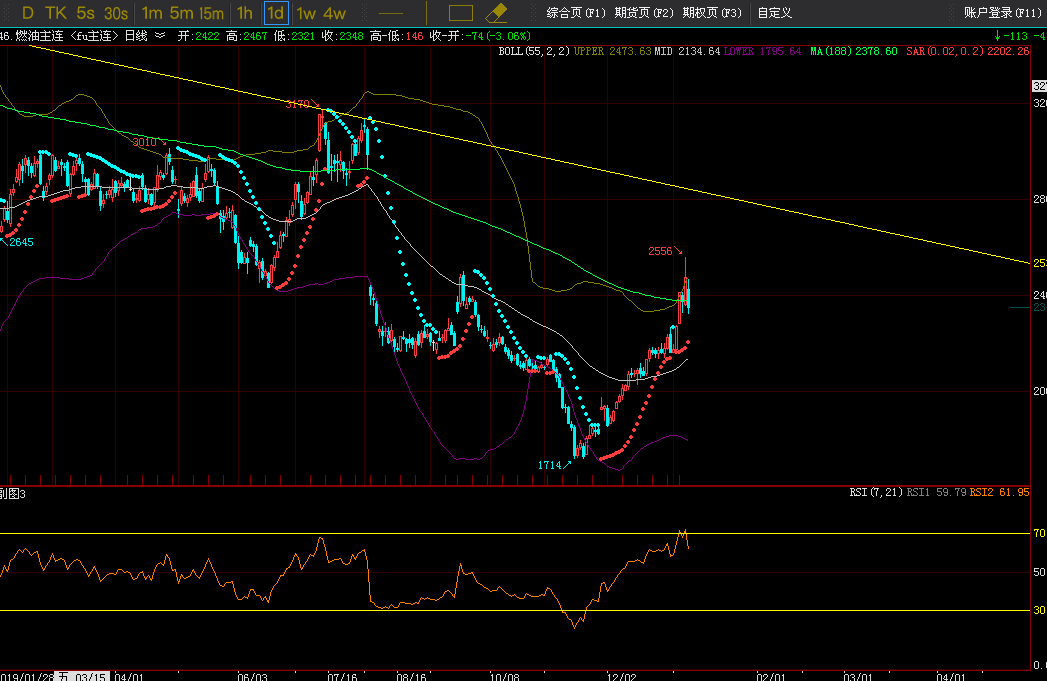1047x681 pixels.
Task: Click the 低:2321 low price readout
Action: click(294, 36)
